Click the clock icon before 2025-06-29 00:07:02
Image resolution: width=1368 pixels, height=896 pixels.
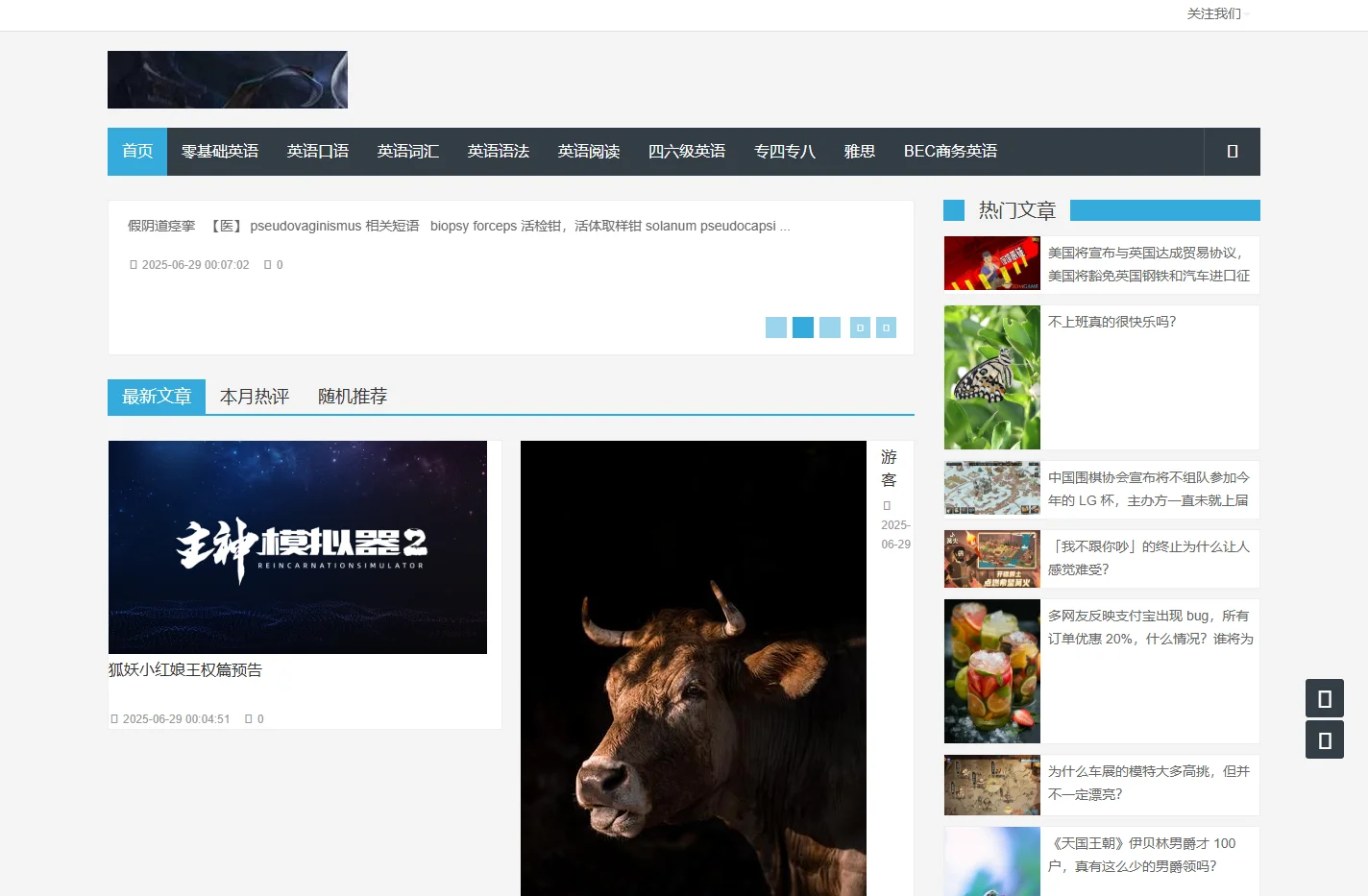click(x=134, y=265)
